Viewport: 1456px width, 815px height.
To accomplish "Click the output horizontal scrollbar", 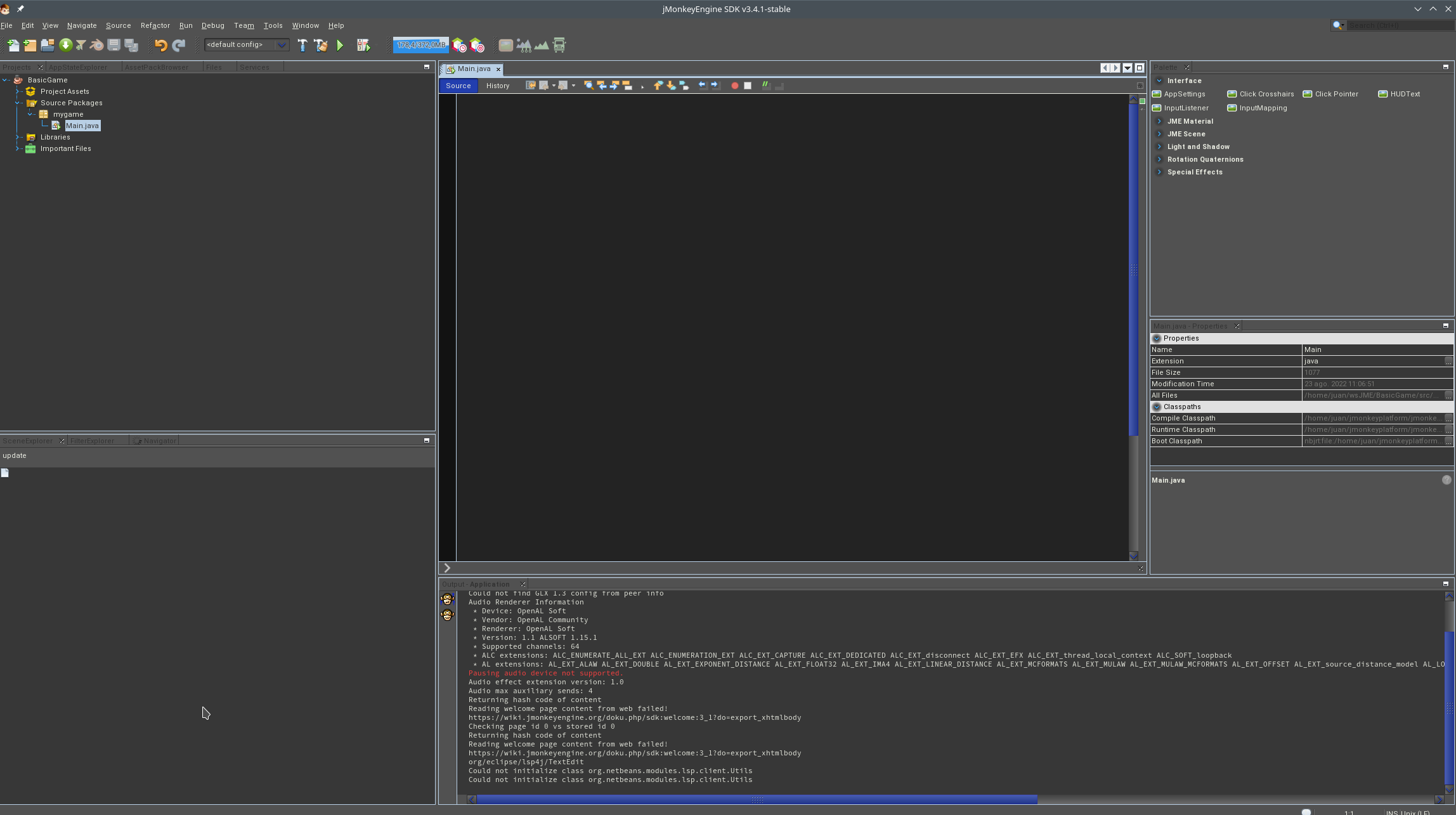I will (757, 800).
